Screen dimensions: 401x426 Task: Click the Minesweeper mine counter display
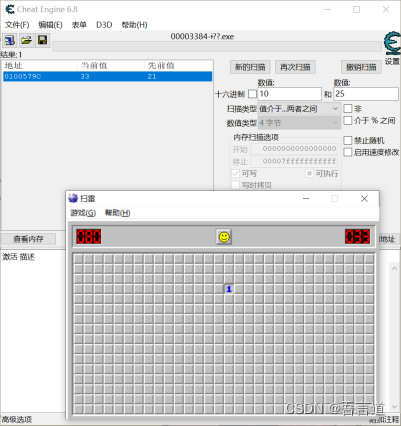89,237
